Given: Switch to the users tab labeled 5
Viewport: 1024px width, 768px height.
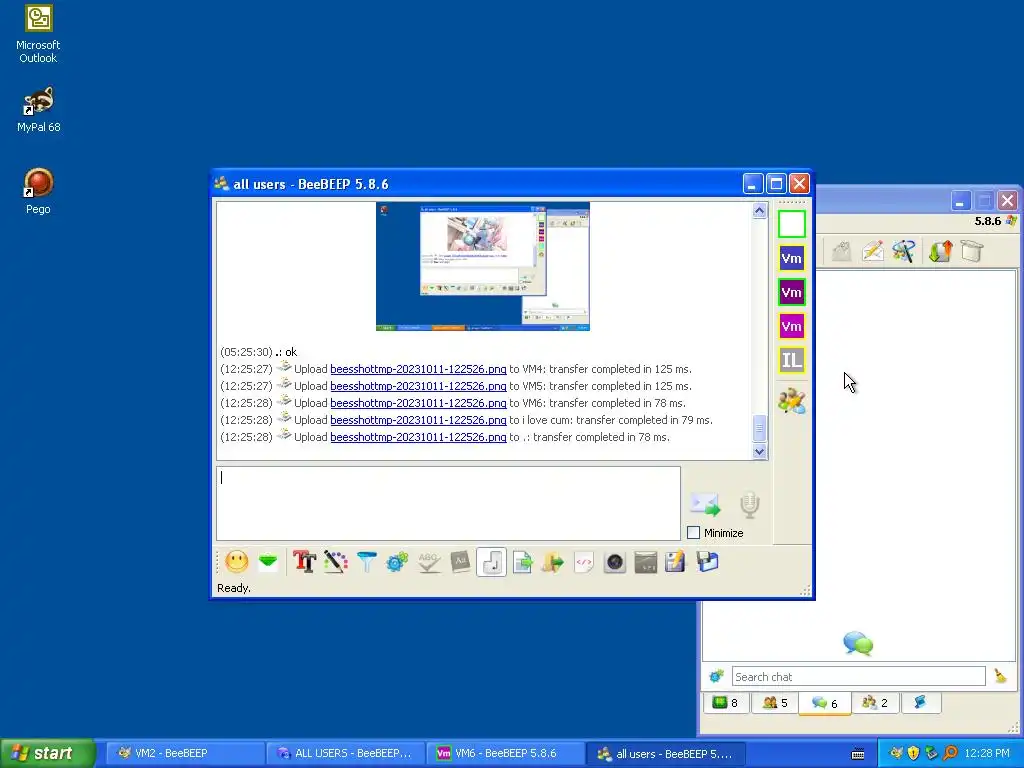Looking at the screenshot, I should coord(775,703).
